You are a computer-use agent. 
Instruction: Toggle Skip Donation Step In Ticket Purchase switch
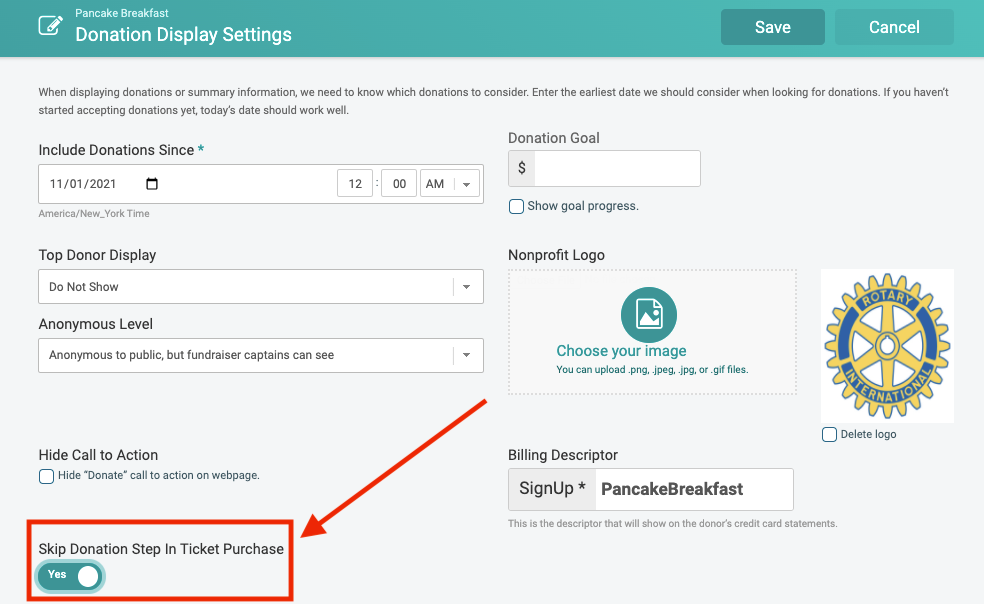coord(70,576)
